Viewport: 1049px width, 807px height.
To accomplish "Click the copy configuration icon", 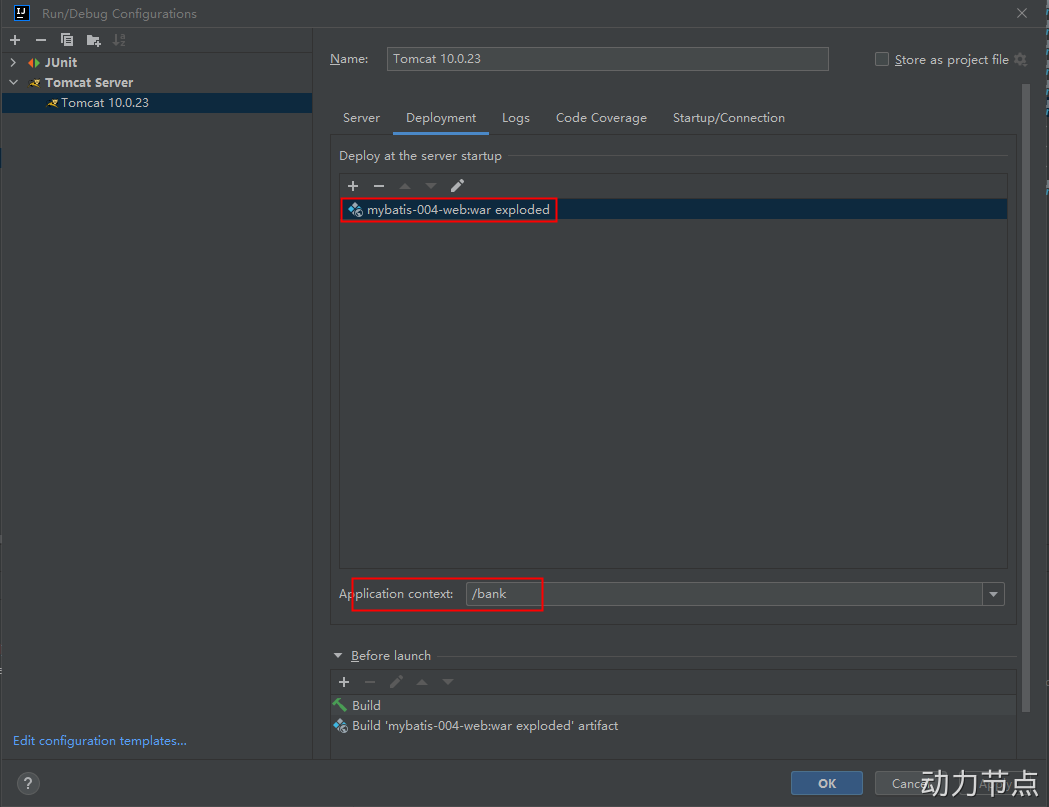I will pyautogui.click(x=67, y=40).
